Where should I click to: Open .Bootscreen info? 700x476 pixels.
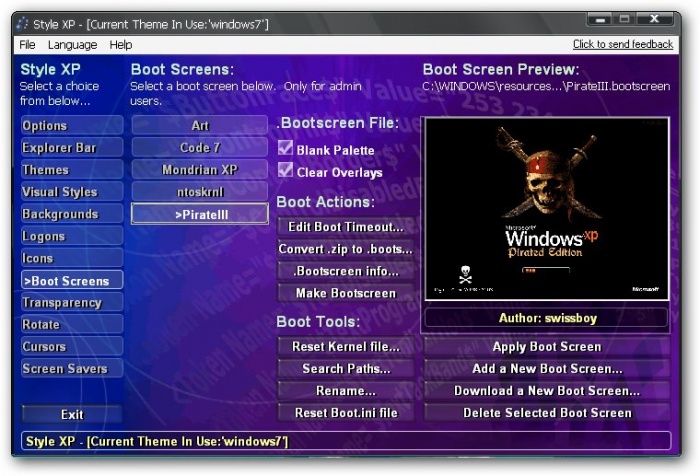tap(346, 271)
